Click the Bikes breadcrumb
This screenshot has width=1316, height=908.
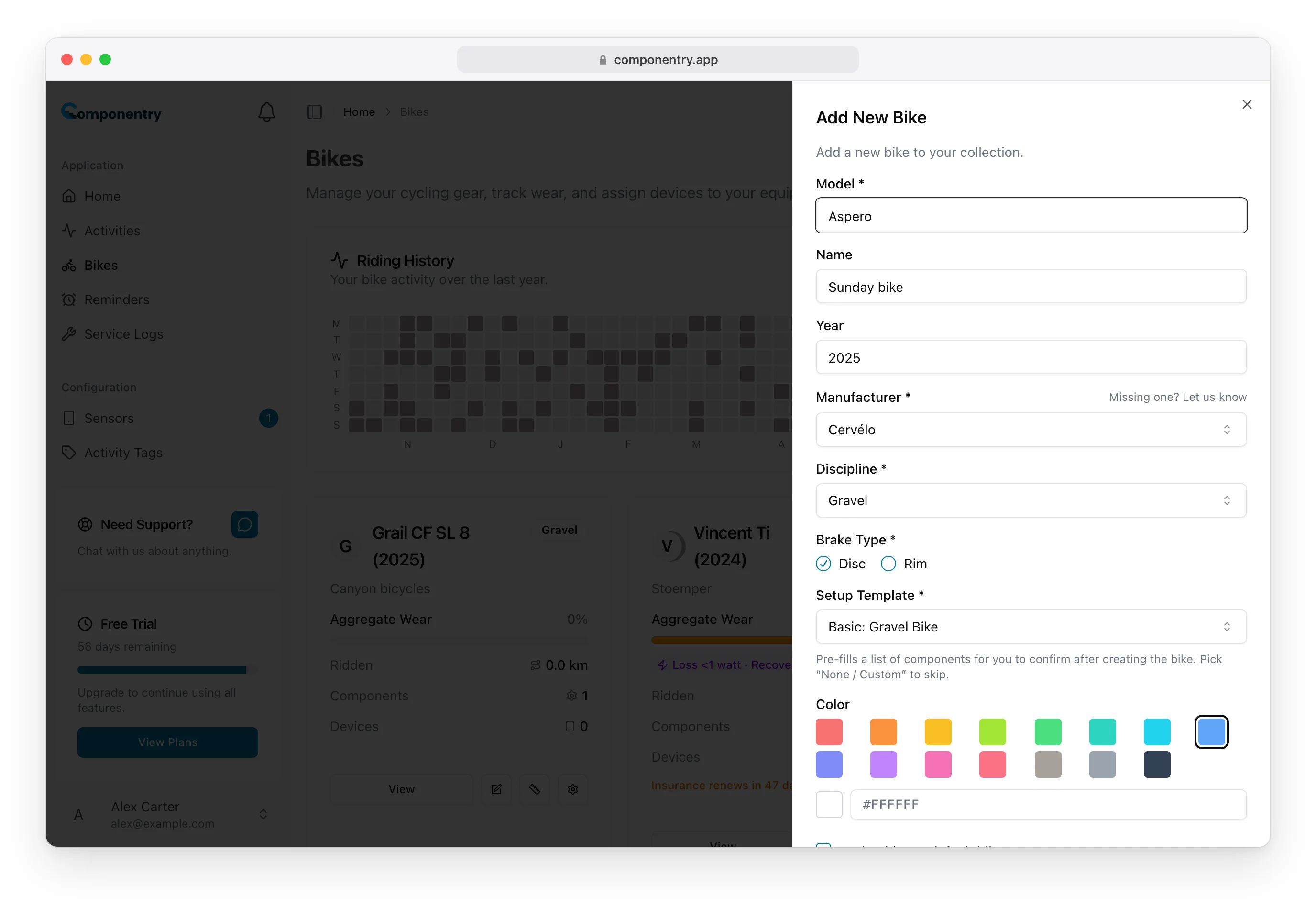point(414,112)
